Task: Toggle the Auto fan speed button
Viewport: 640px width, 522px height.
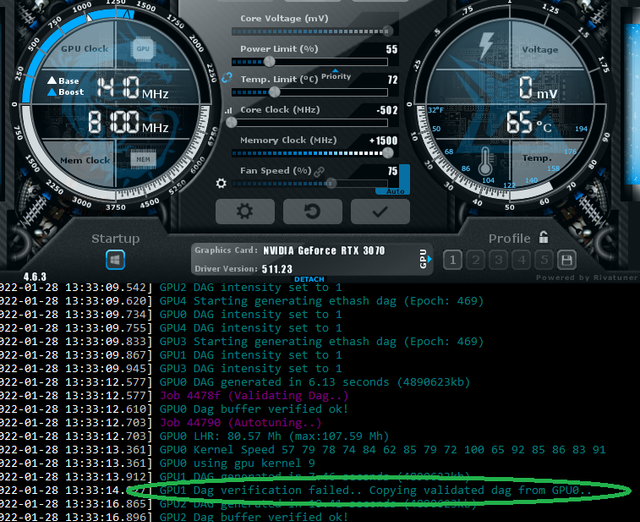Action: coord(395,191)
